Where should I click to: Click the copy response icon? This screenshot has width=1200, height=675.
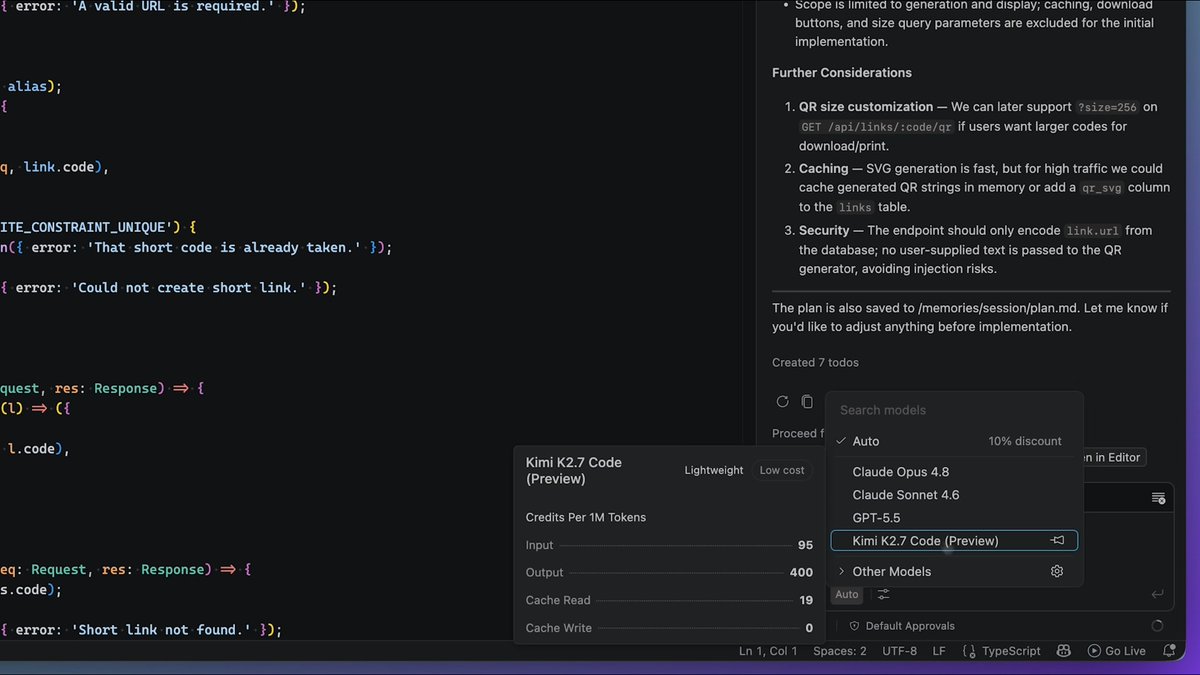click(x=807, y=402)
